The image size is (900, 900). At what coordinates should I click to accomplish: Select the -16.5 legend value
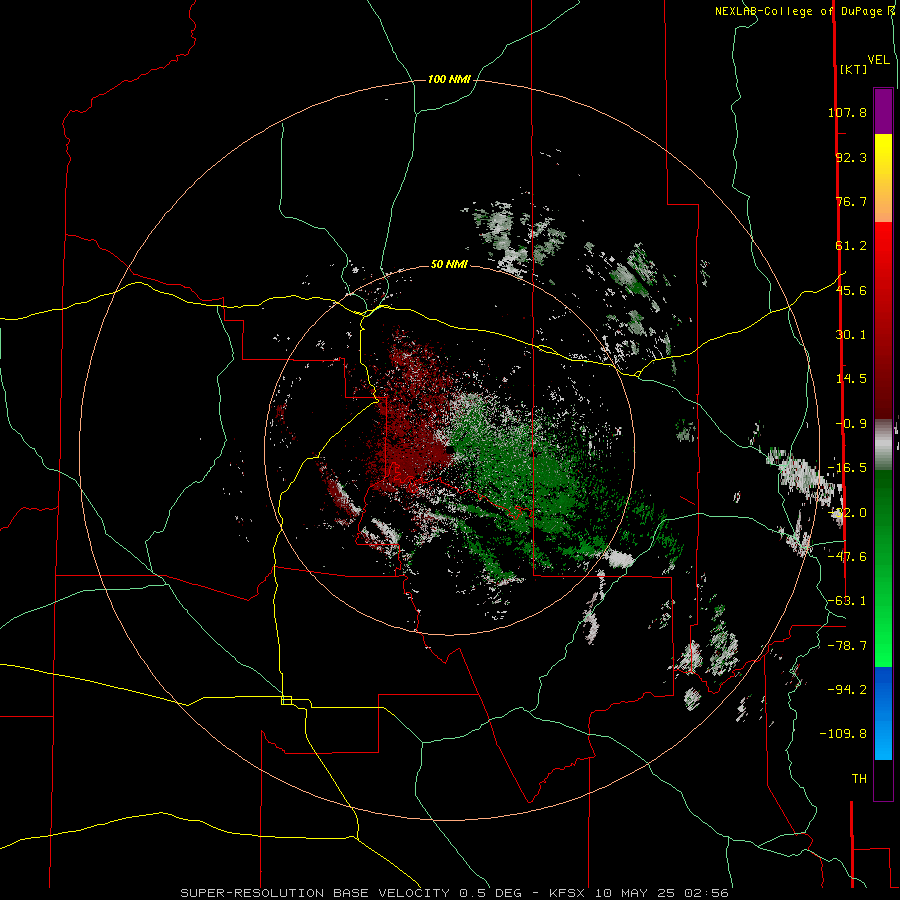pyautogui.click(x=847, y=468)
